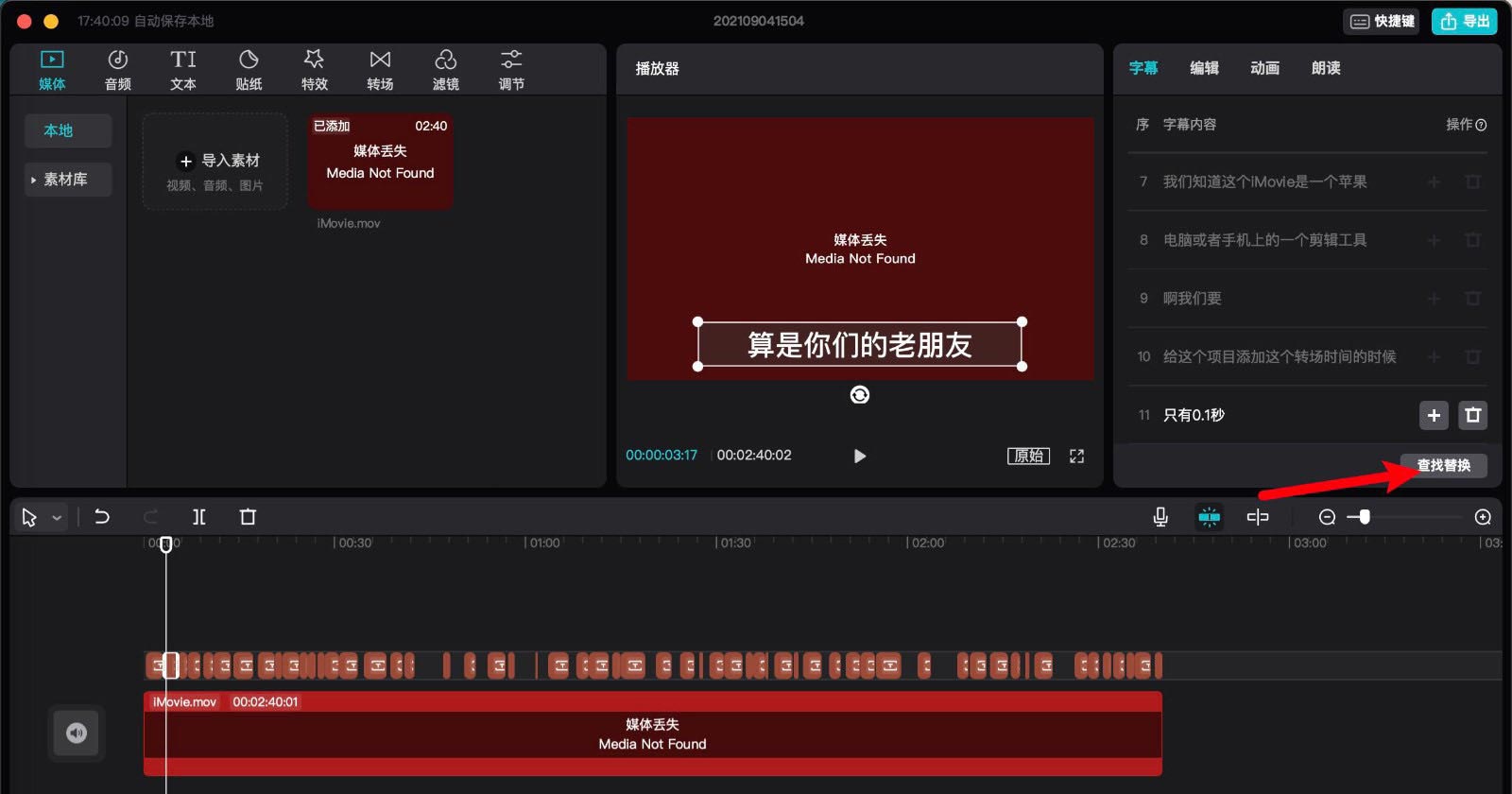
Task: Zoom out the timeline with minus icon
Action: [x=1327, y=517]
